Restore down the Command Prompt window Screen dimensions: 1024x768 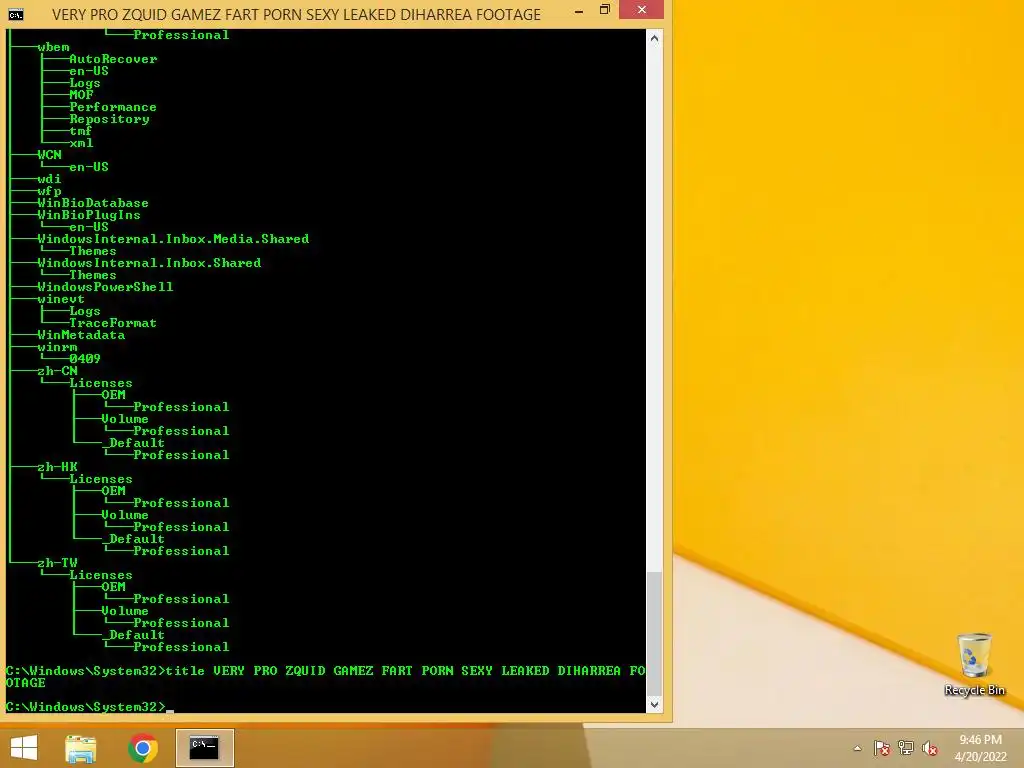click(605, 10)
